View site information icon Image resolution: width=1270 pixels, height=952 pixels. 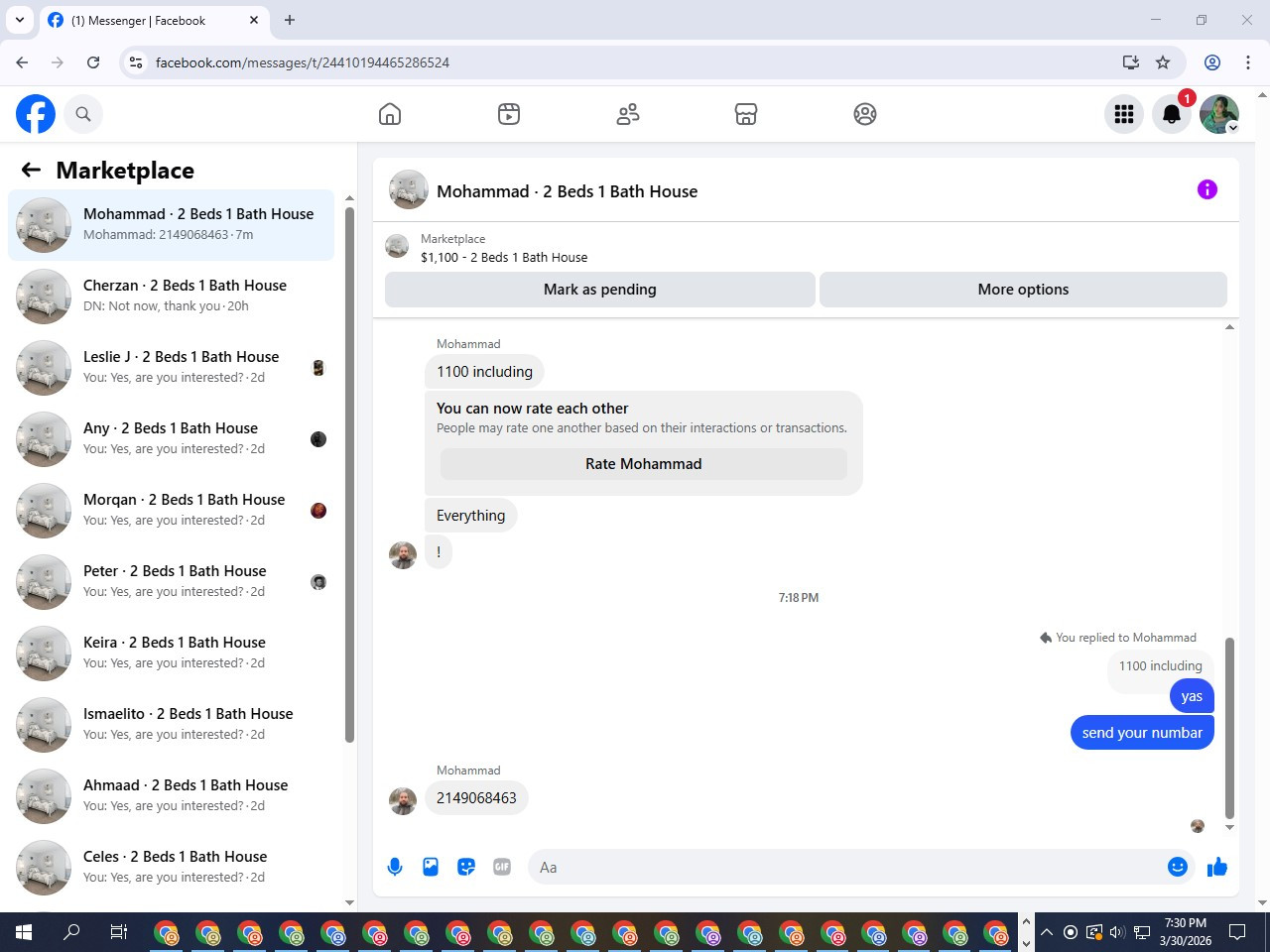(x=136, y=62)
